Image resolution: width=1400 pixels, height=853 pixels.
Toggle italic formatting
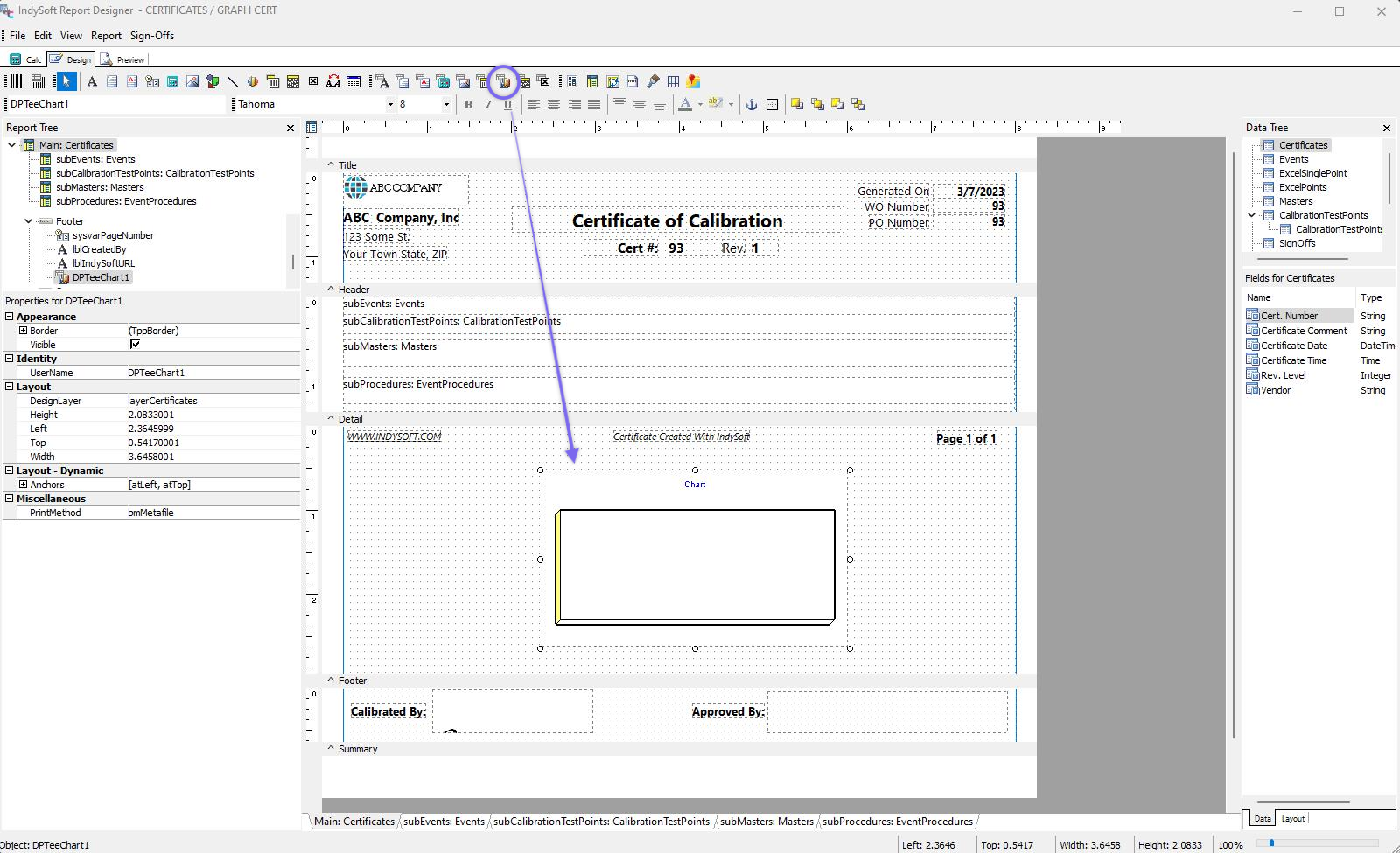488,104
